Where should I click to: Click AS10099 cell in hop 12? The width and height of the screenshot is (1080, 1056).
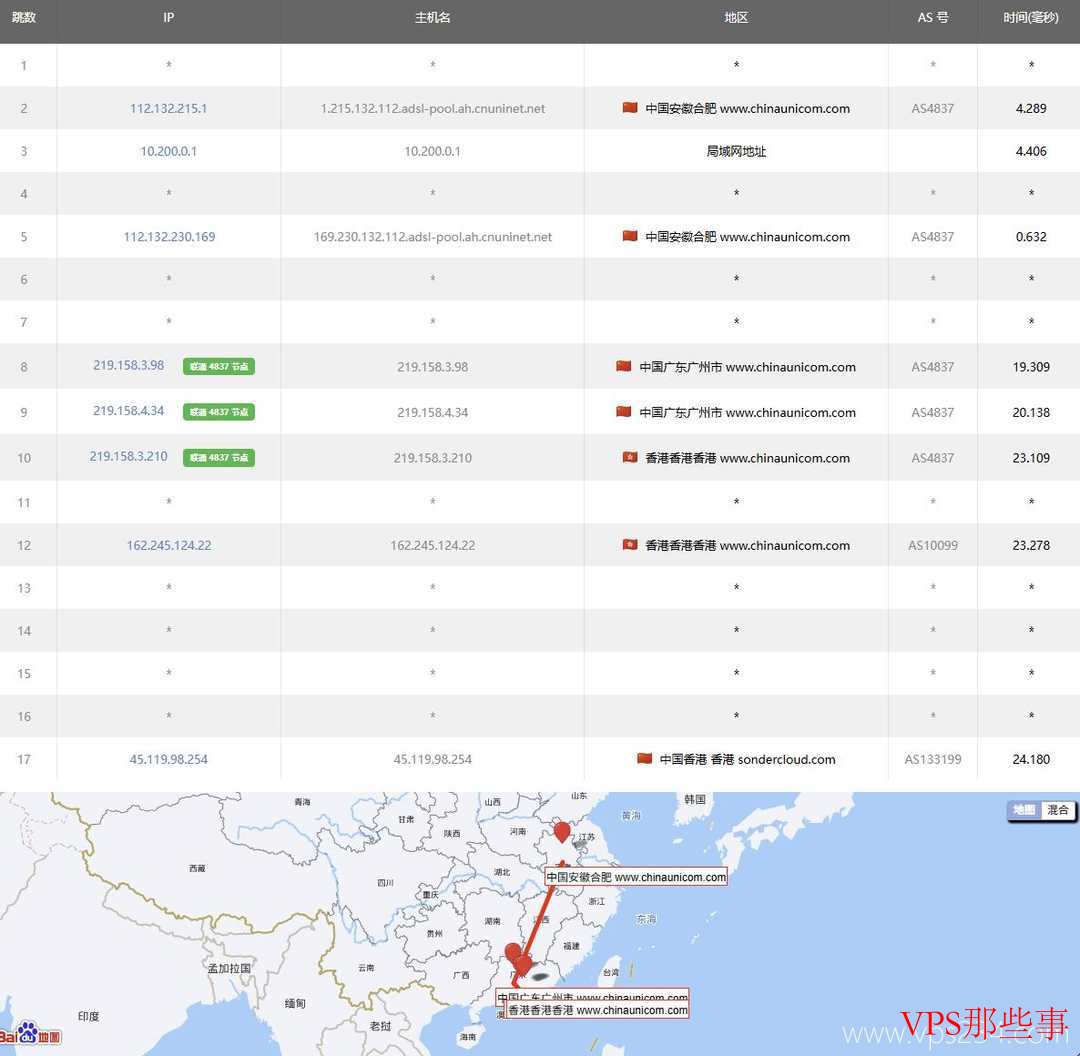click(933, 545)
